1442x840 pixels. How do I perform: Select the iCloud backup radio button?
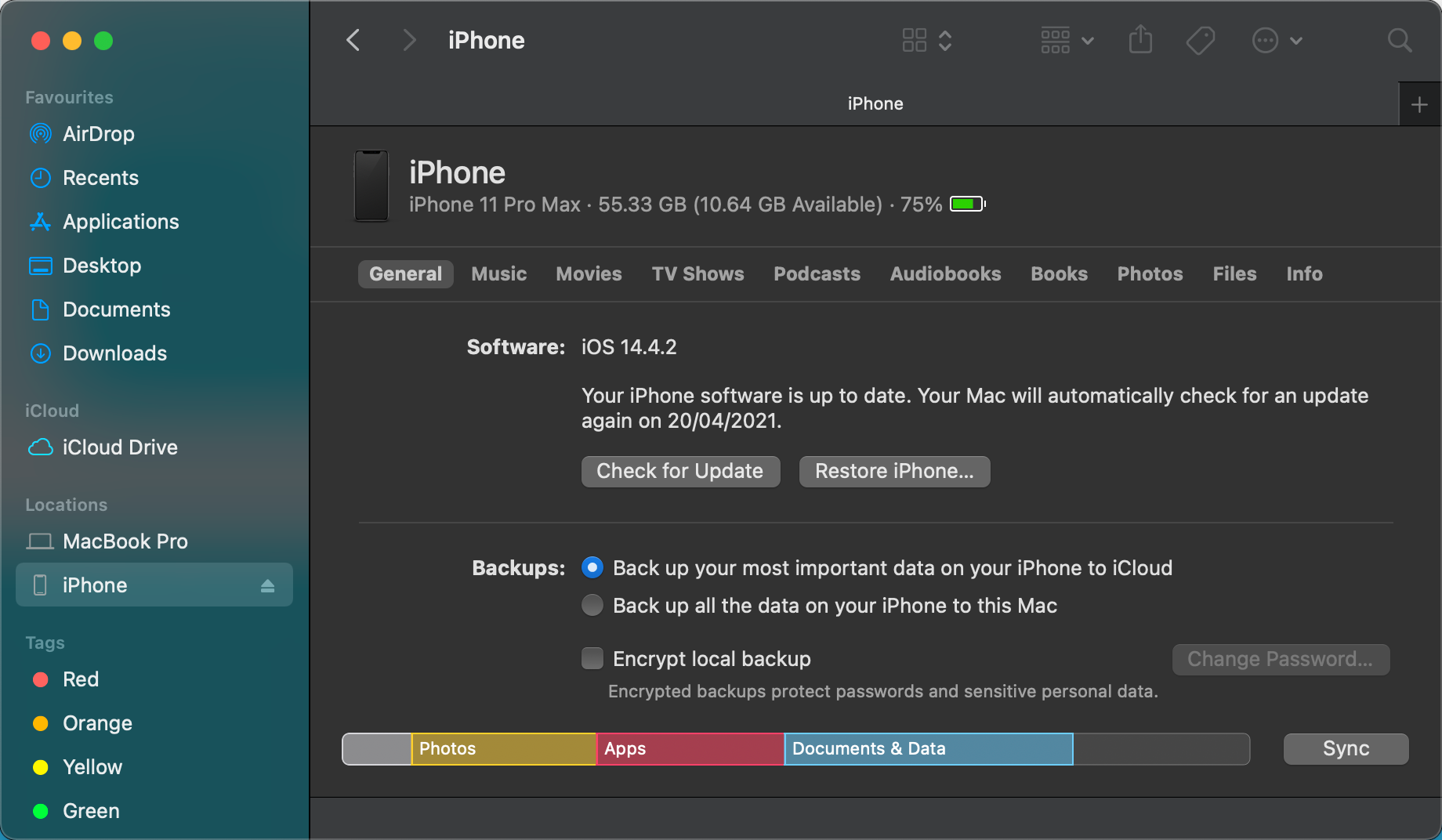click(592, 567)
